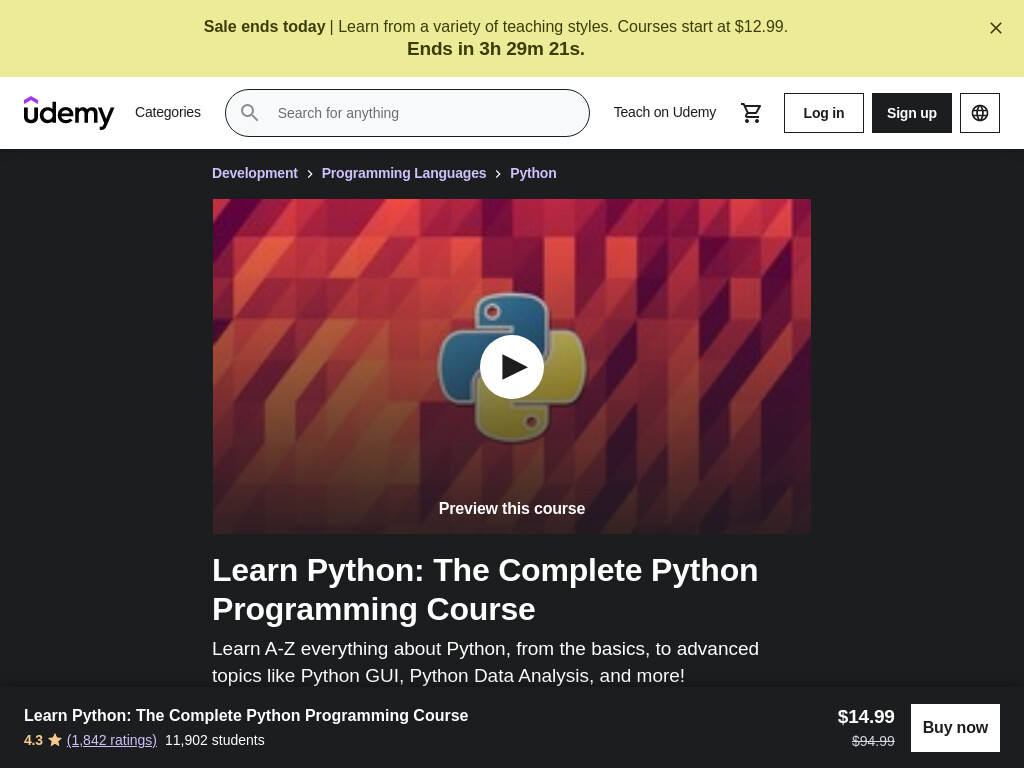Viewport: 1024px width, 768px height.
Task: Play the course preview video
Action: point(512,367)
